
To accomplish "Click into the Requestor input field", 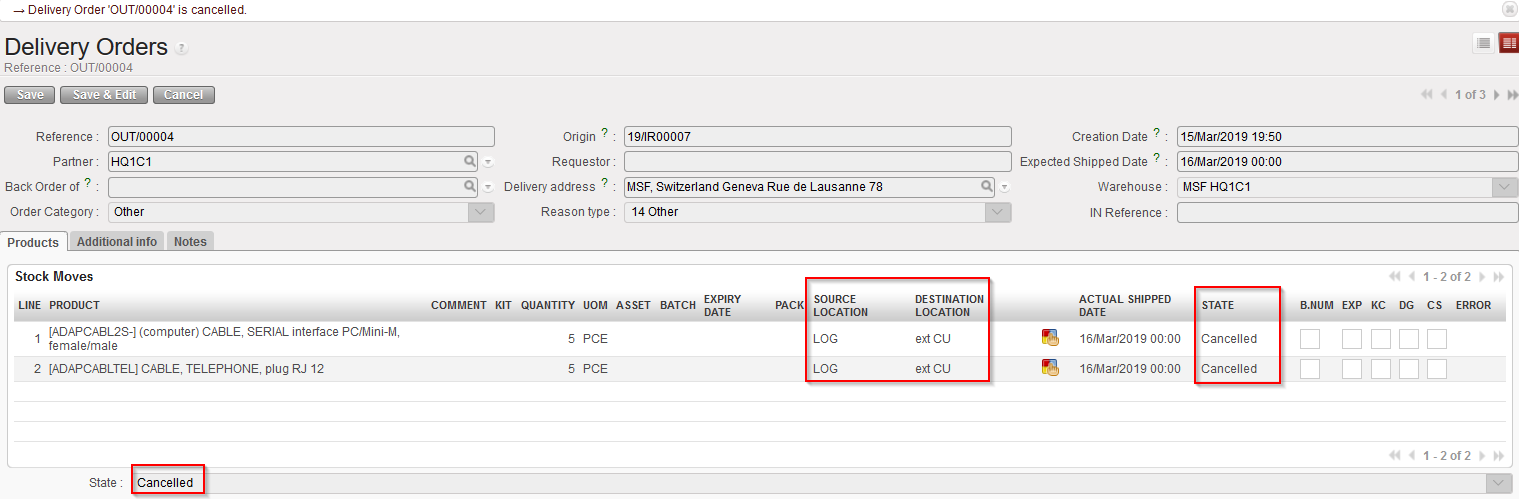I will 817,162.
